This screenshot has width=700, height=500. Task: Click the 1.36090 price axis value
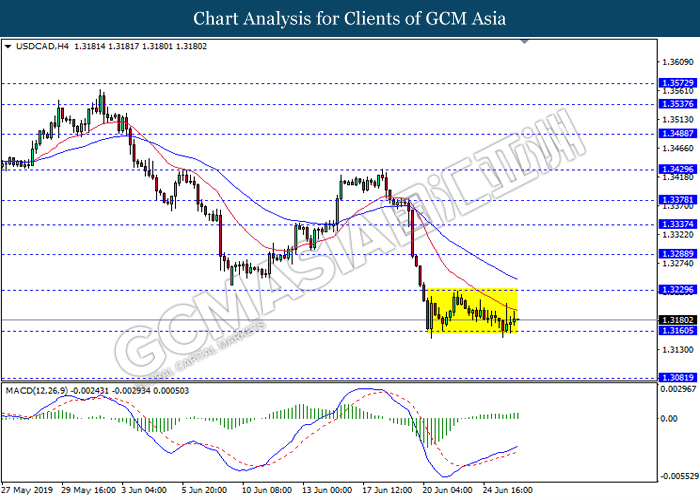pos(678,62)
